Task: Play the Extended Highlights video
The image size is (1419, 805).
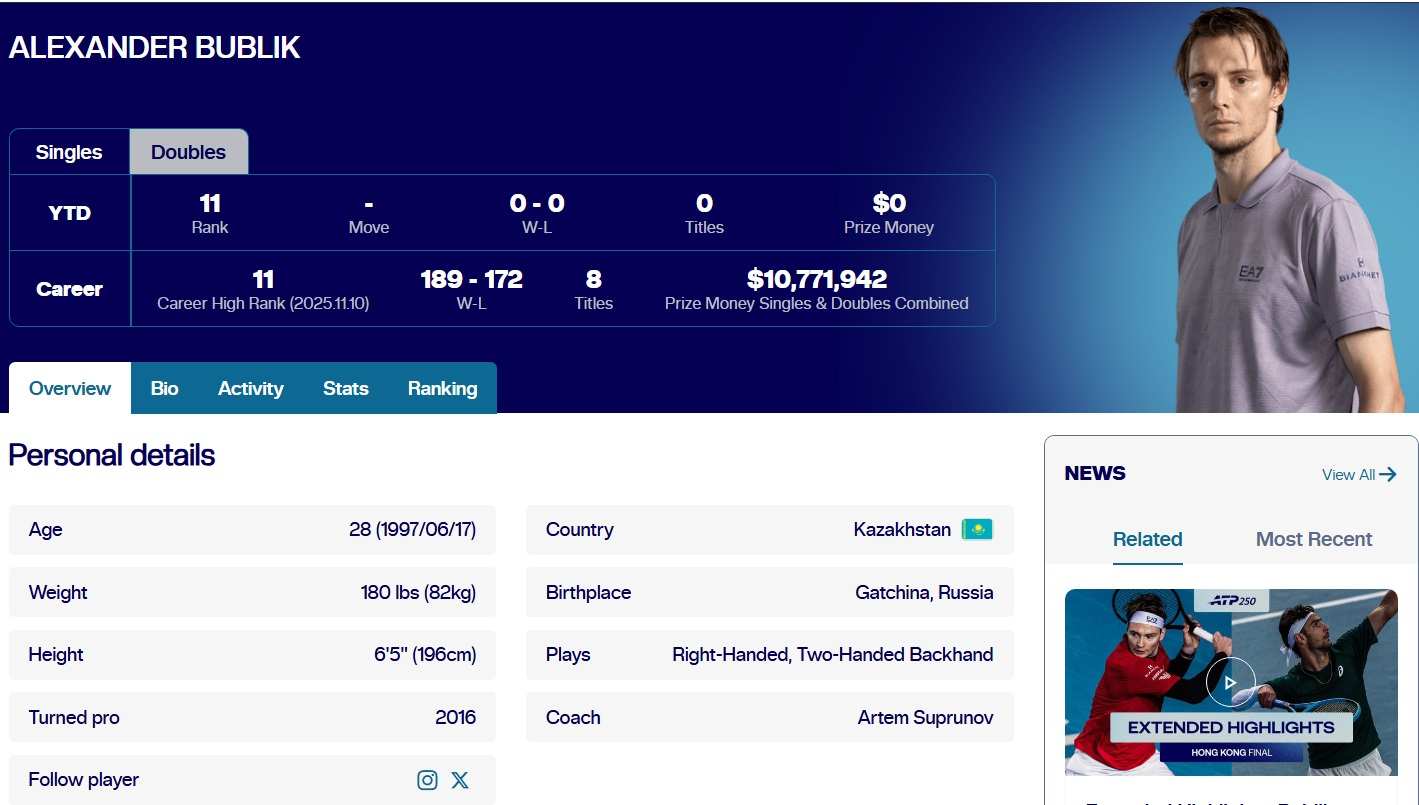Action: coord(1230,683)
